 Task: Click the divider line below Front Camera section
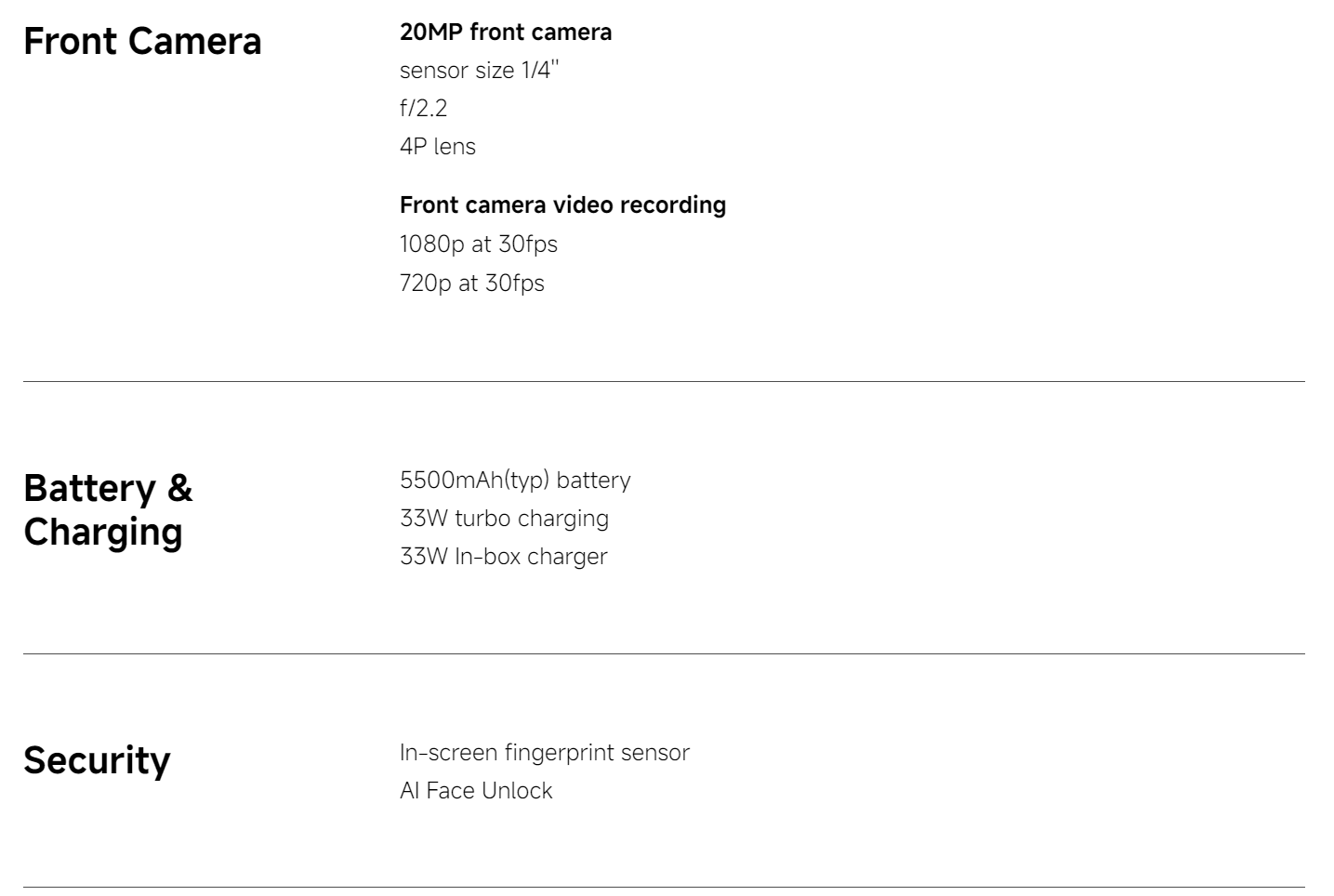pyautogui.click(x=664, y=382)
